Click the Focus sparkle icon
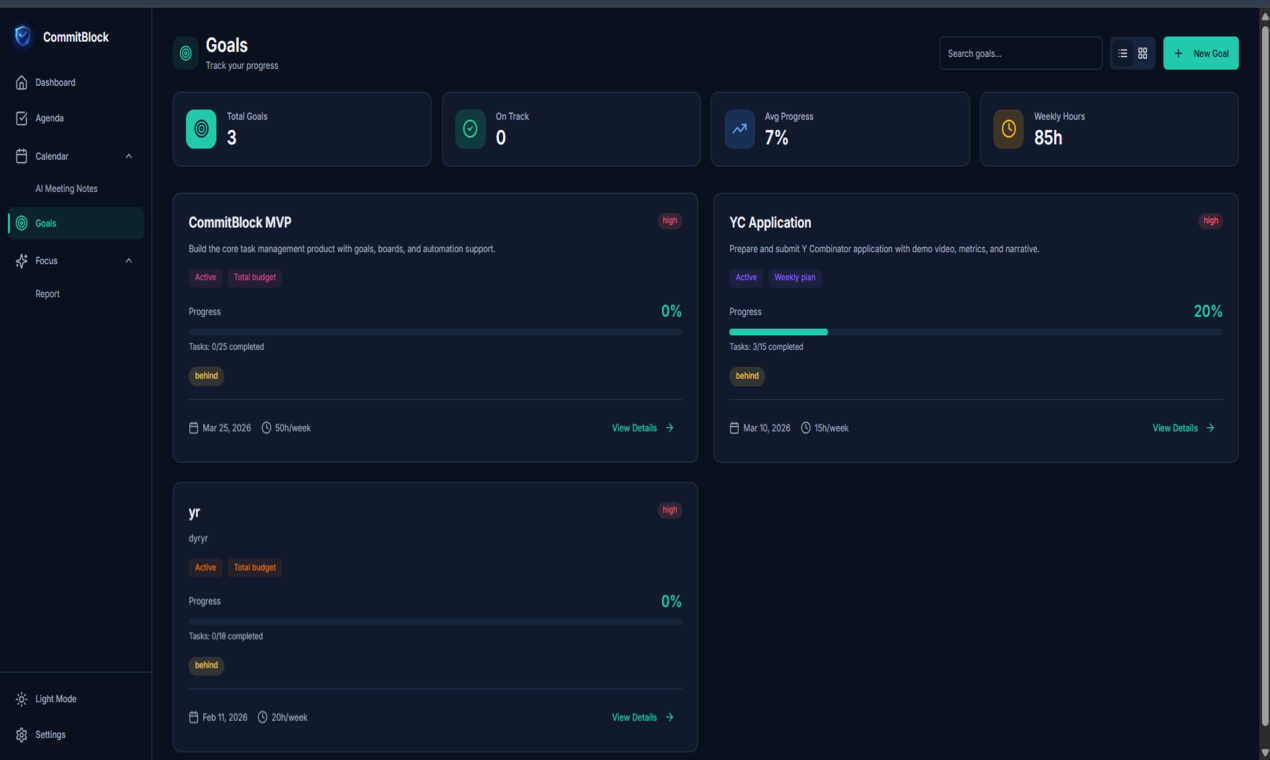The image size is (1270, 760). pyautogui.click(x=21, y=260)
